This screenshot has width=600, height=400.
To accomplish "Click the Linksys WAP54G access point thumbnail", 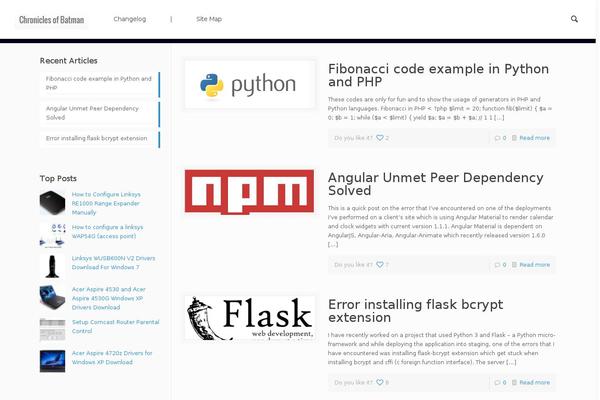I will point(52,235).
